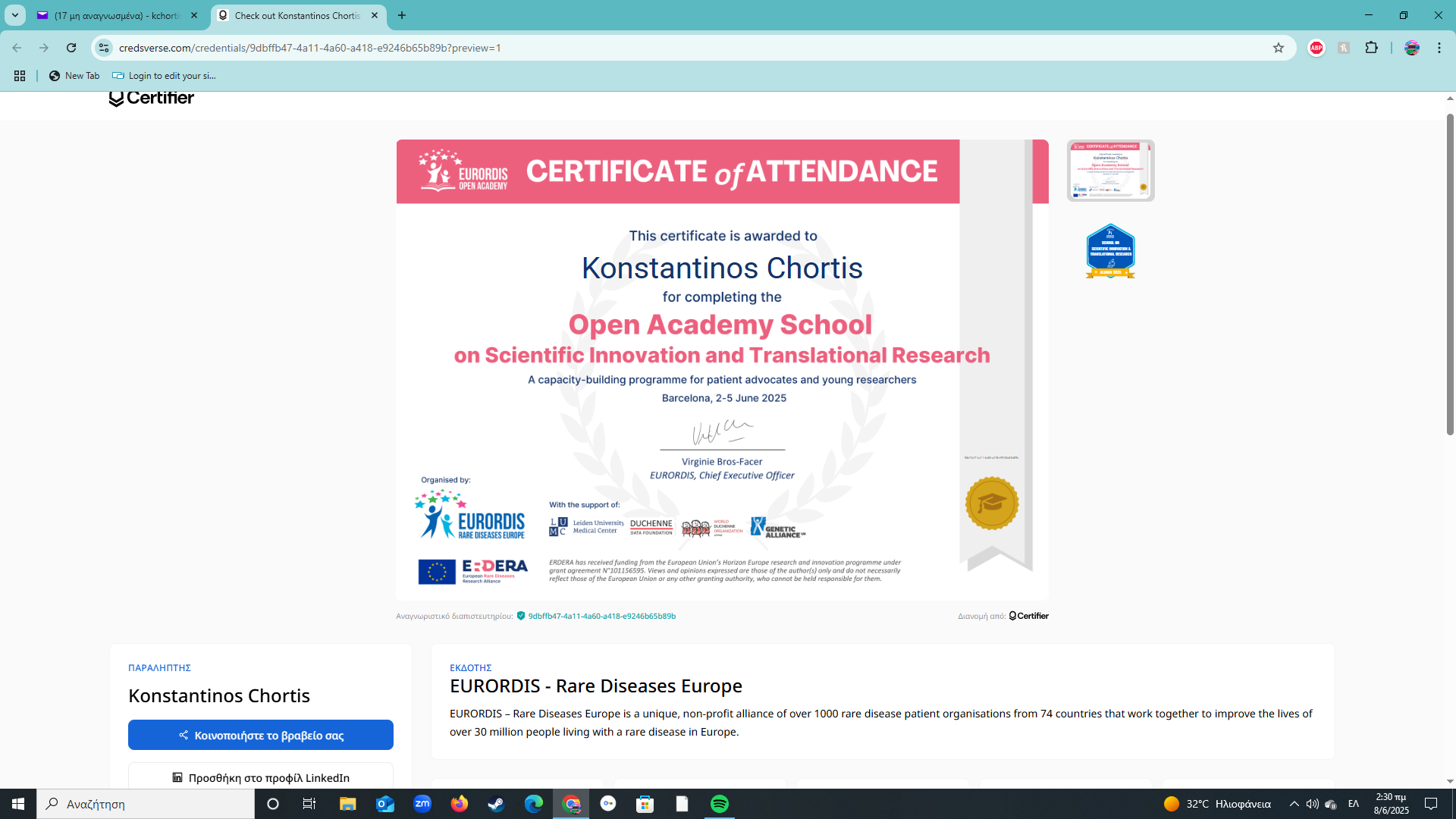Click the Konstantinos Chortis recipient name
This screenshot has height=819, width=1456.
(x=219, y=695)
